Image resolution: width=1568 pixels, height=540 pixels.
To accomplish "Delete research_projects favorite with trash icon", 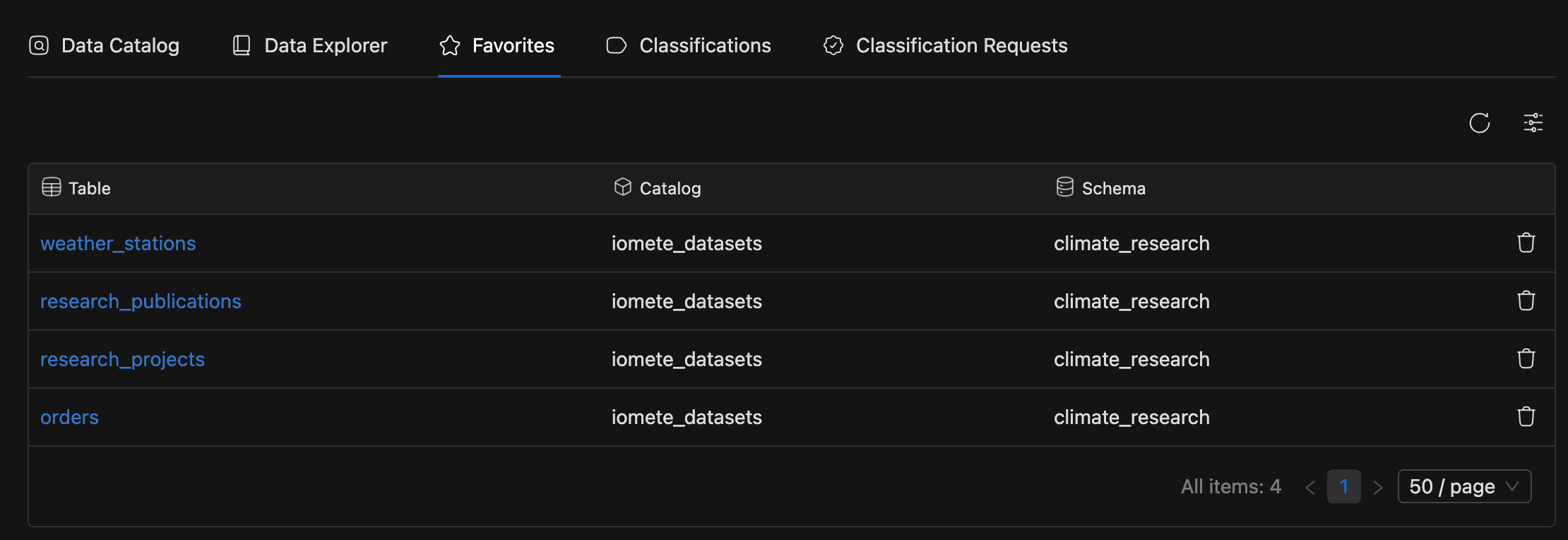I will pos(1526,358).
